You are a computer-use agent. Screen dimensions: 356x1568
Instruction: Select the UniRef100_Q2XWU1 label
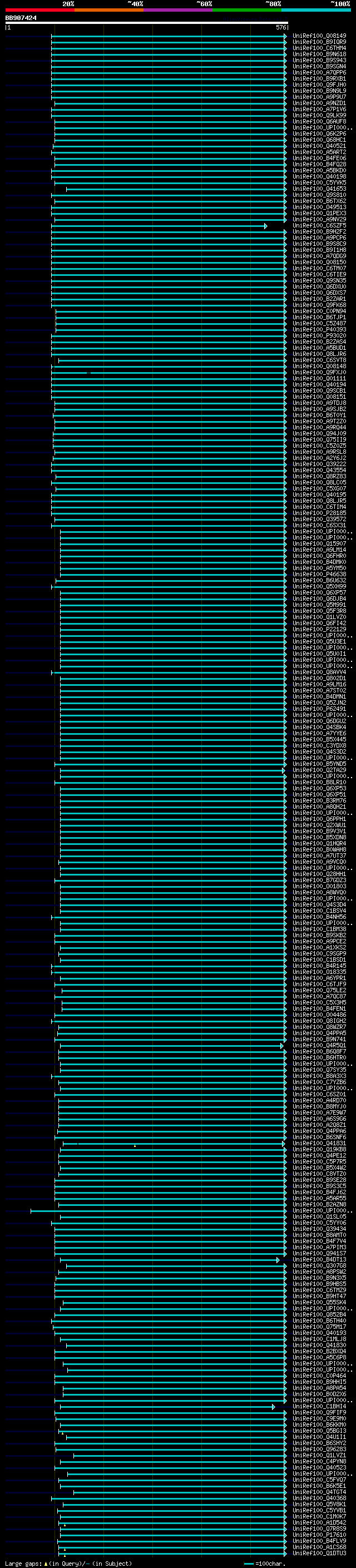tap(319, 825)
